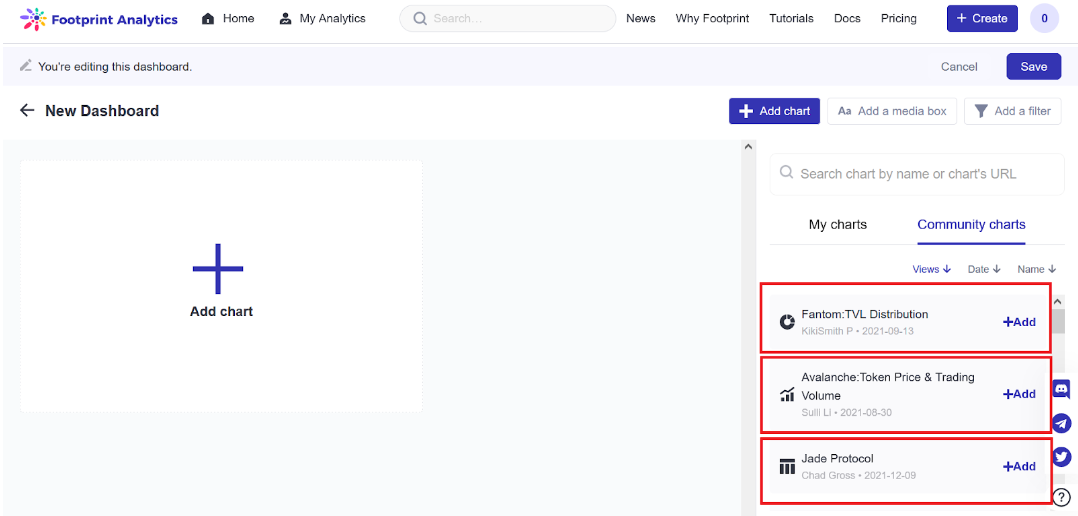Screen dimensions: 1078x516
Task: Click the pencil editing icon
Action: click(x=25, y=66)
